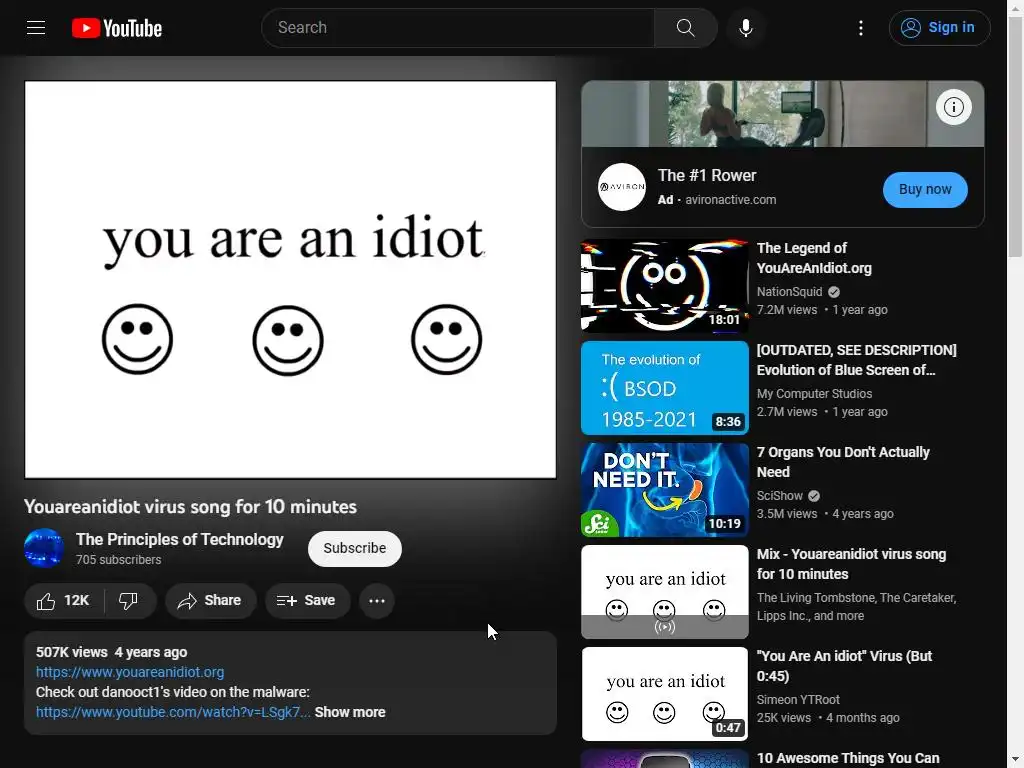Like the video with thumbs up
The height and width of the screenshot is (768, 1024).
pos(63,601)
